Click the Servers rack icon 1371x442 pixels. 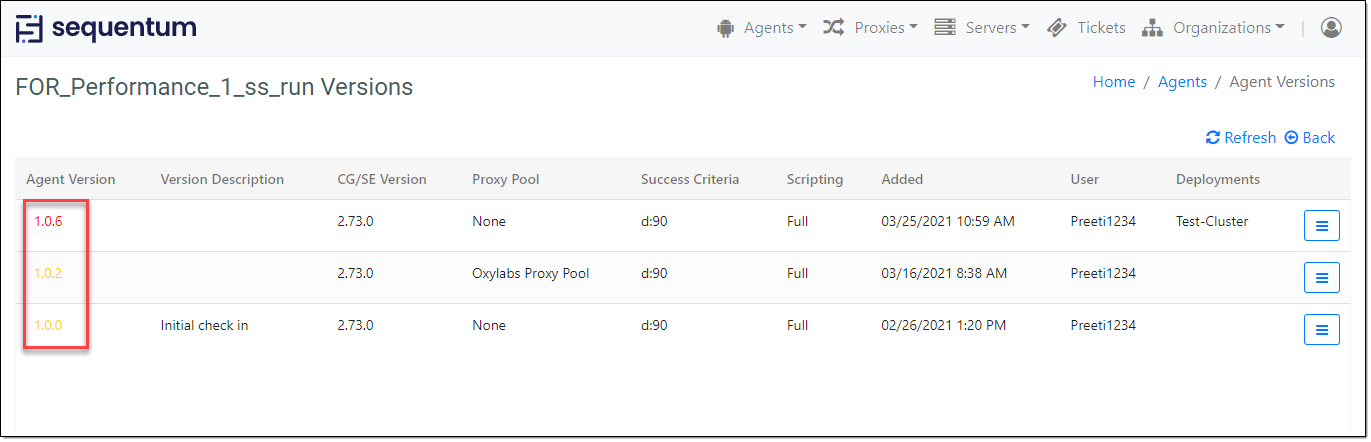point(945,28)
